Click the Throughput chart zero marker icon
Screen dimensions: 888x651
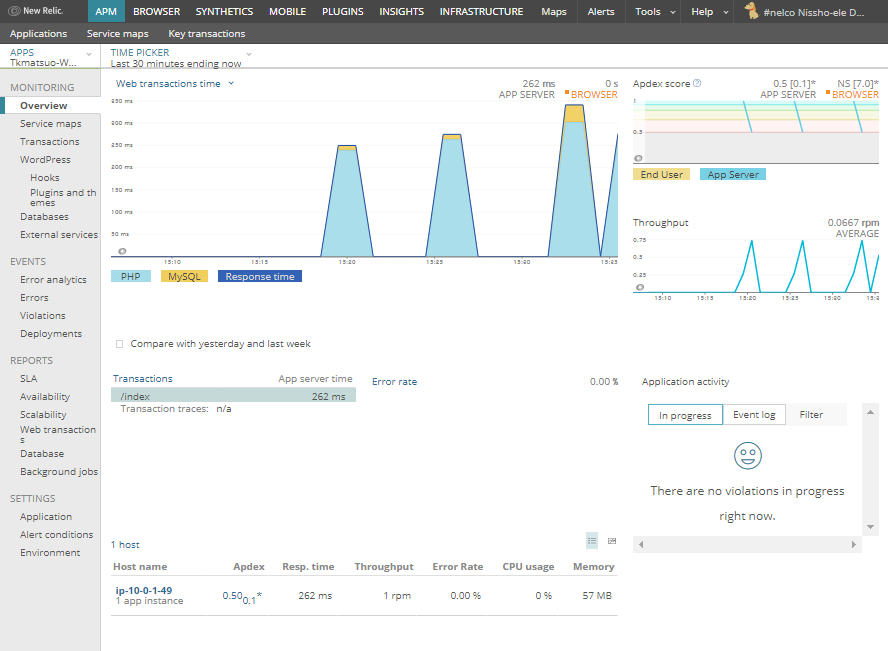(x=640, y=287)
